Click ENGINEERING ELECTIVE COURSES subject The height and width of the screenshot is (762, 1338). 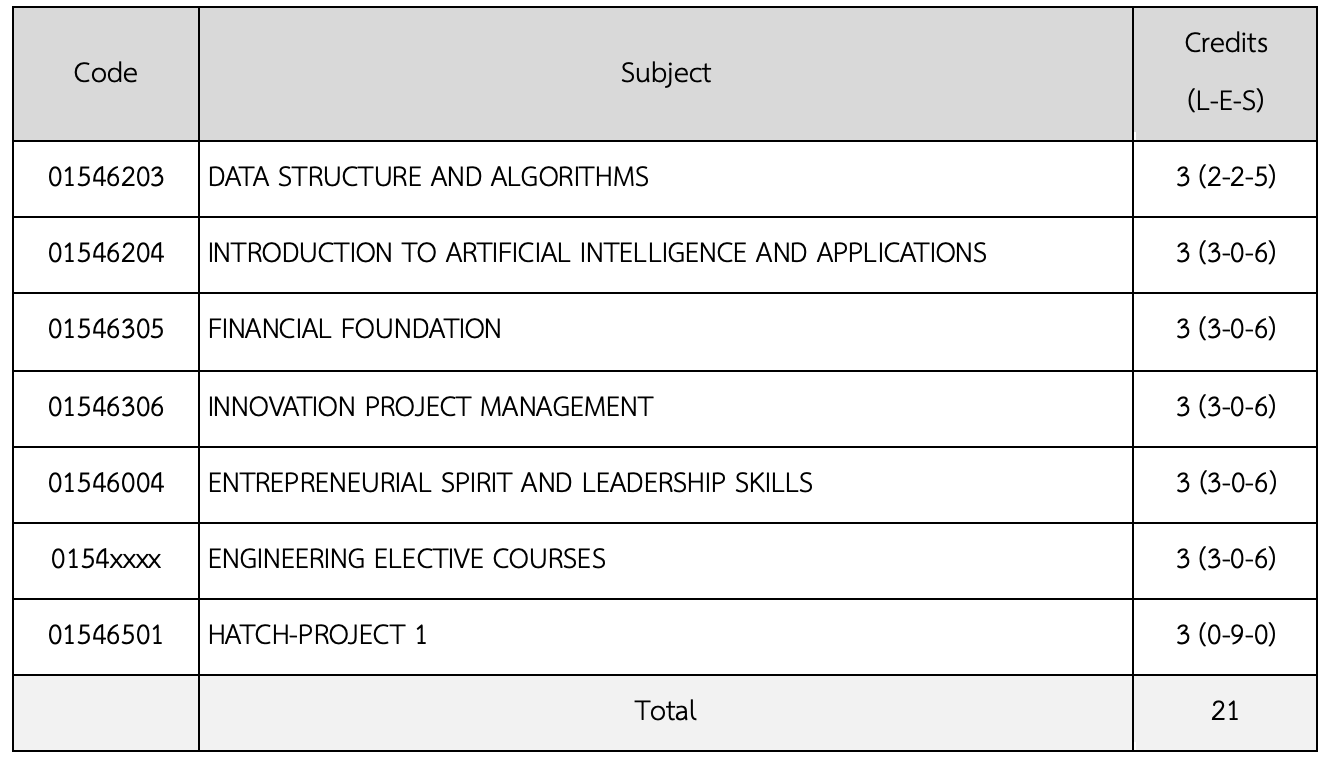[x=407, y=559]
